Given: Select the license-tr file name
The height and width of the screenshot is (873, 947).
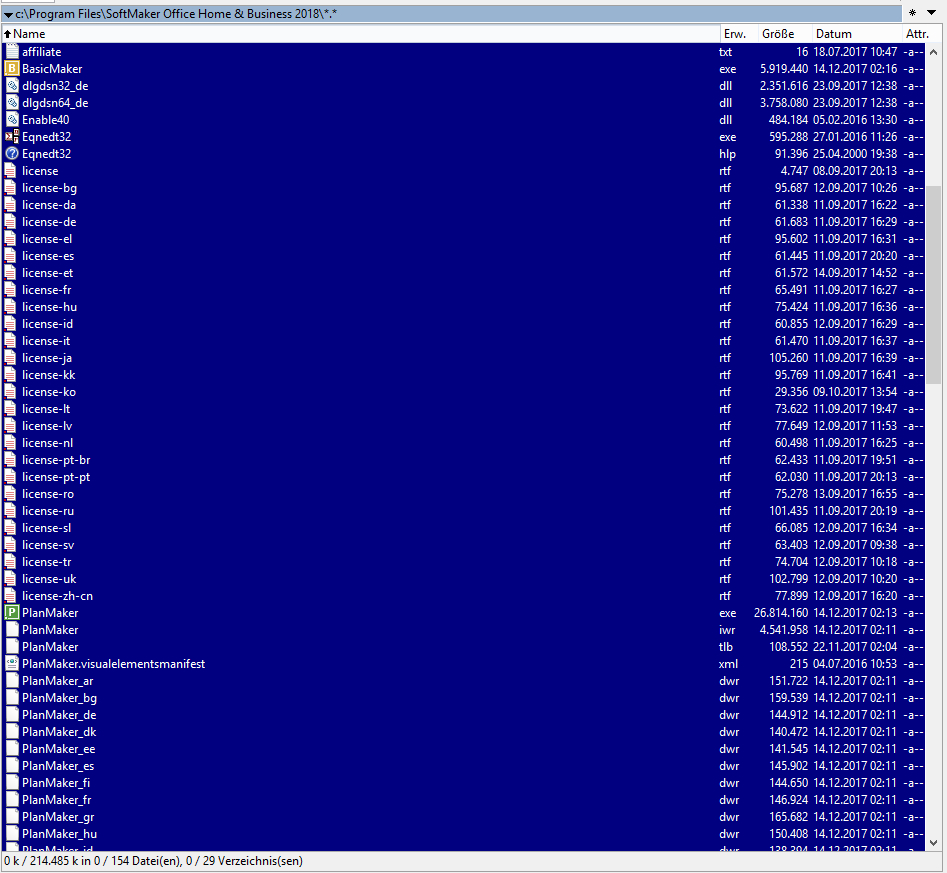Looking at the screenshot, I should (x=47, y=562).
